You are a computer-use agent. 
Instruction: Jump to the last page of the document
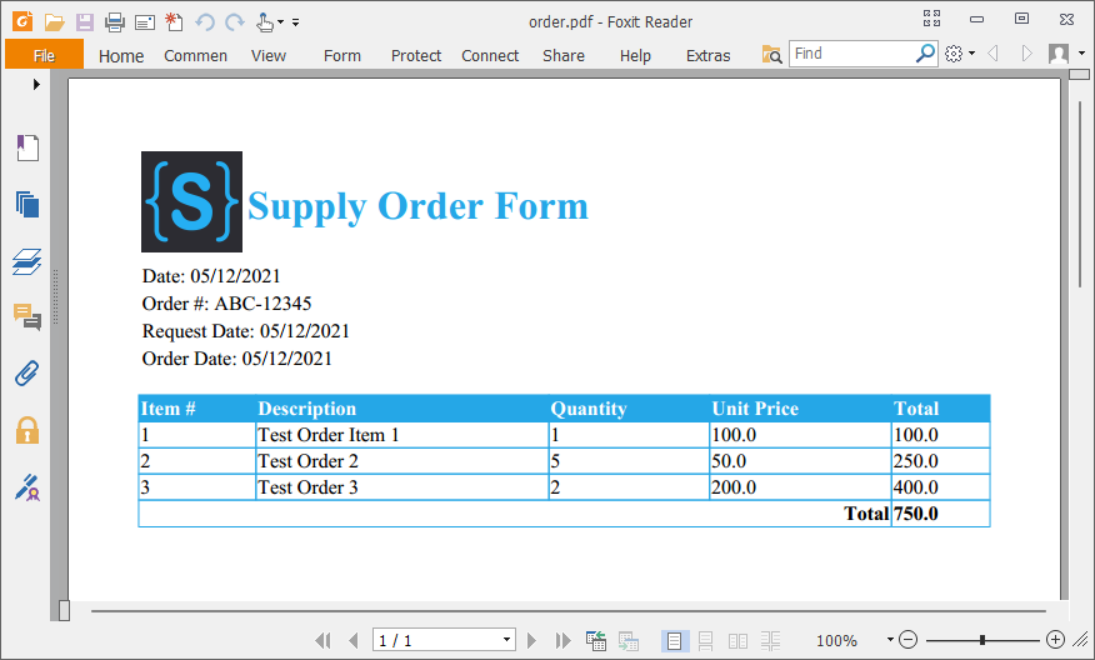562,640
